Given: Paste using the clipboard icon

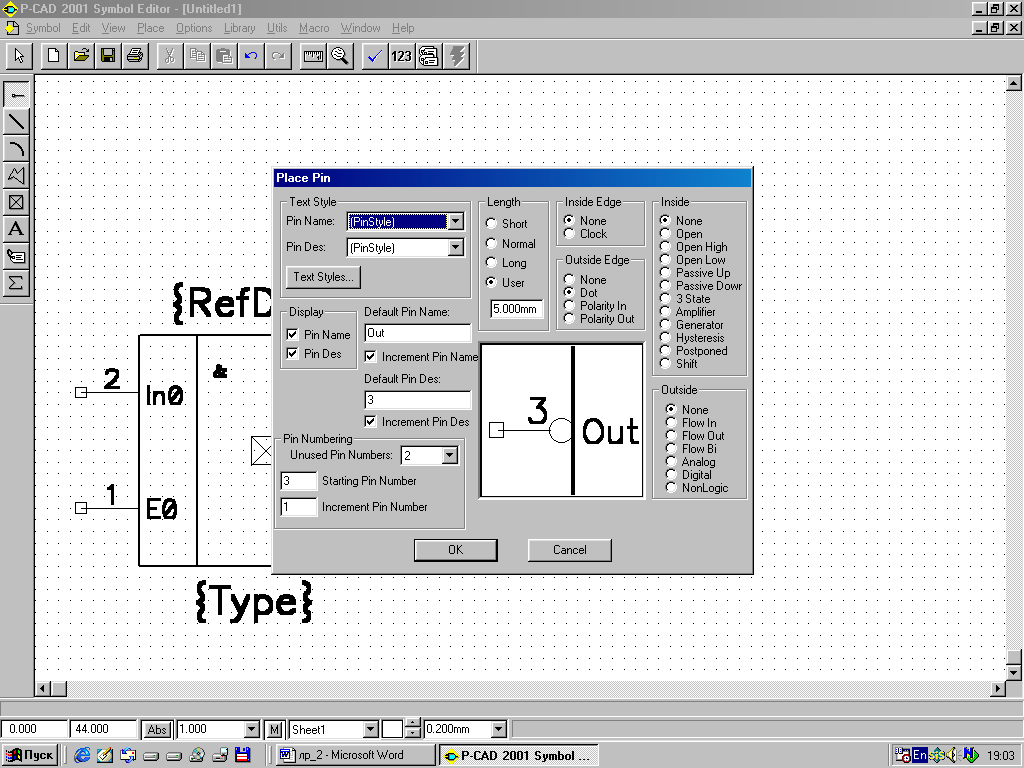Looking at the screenshot, I should [x=223, y=56].
